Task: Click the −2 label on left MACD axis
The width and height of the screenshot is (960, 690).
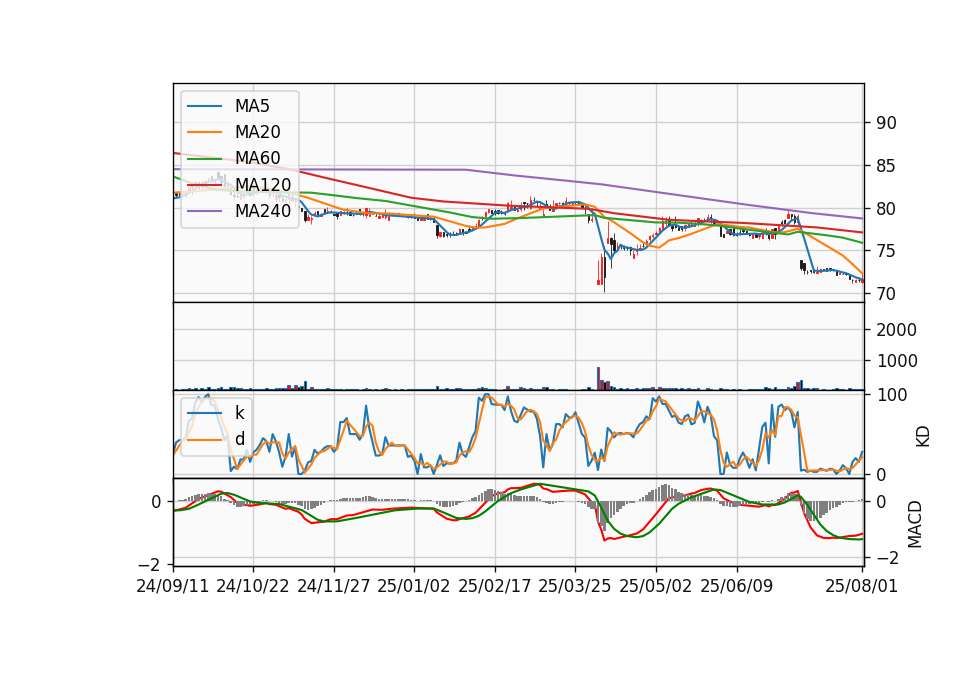Action: (151, 564)
